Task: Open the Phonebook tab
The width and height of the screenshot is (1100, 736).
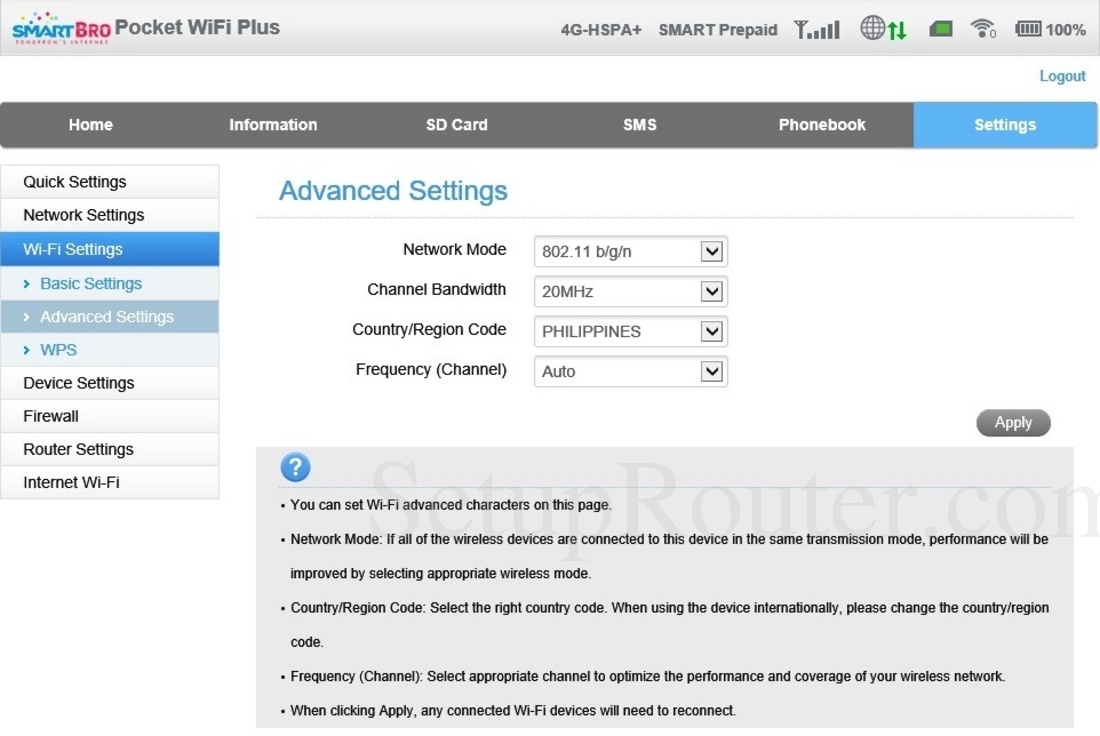Action: 822,125
